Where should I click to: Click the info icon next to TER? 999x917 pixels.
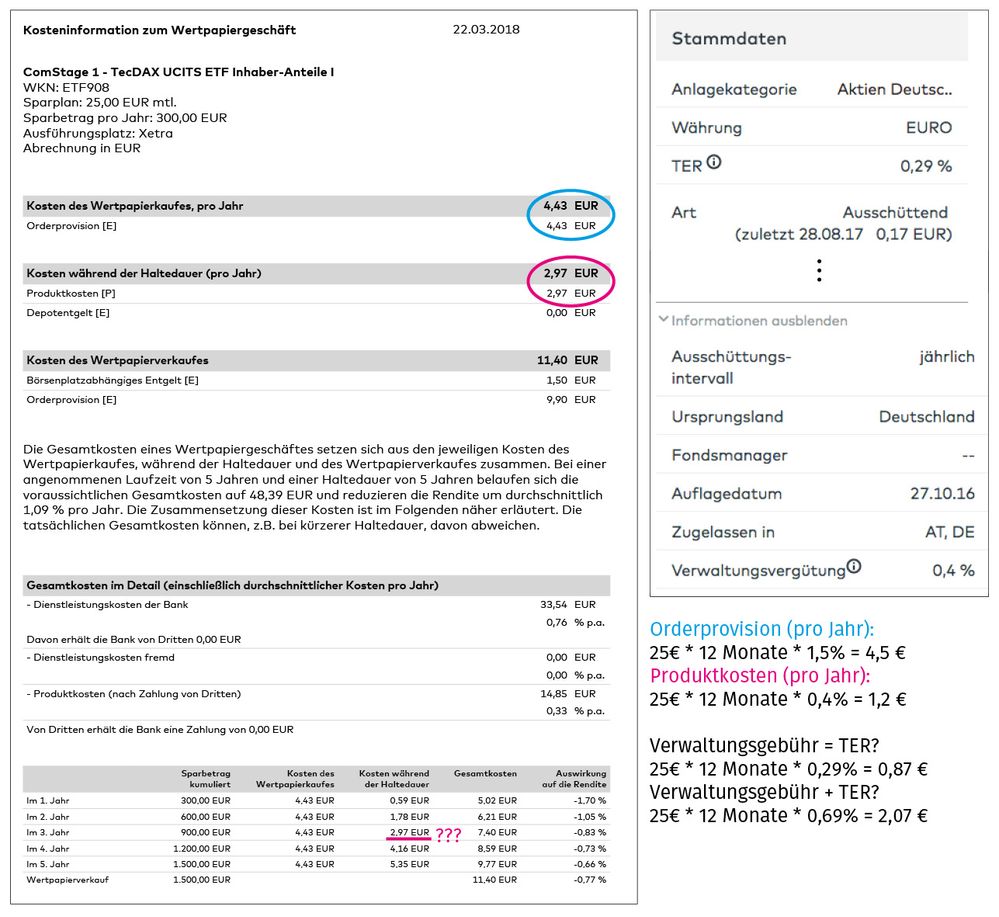[x=714, y=163]
